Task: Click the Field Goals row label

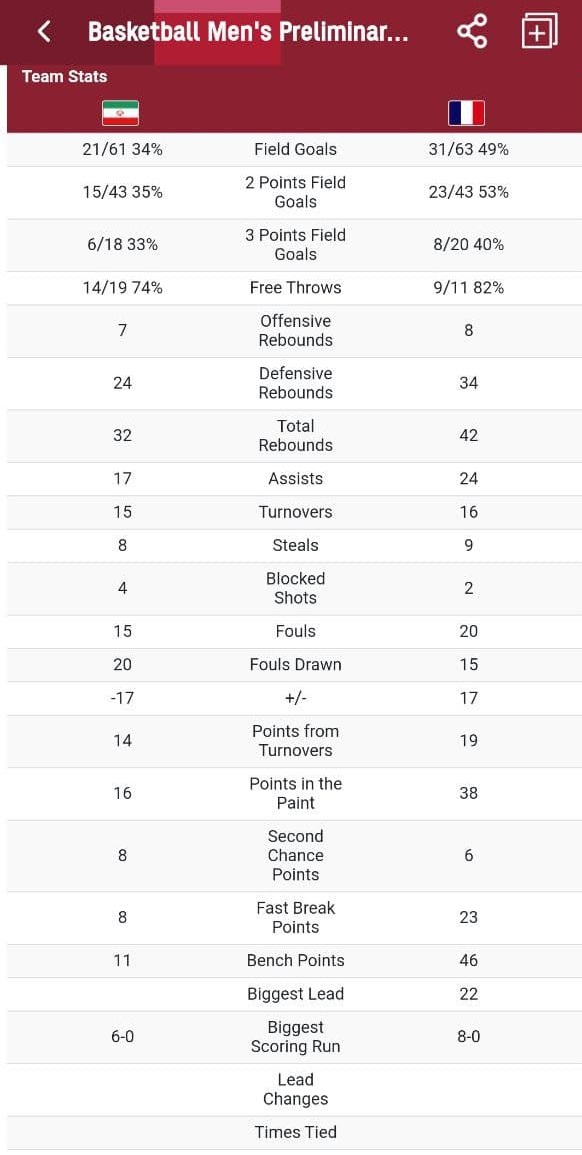Action: (x=295, y=150)
